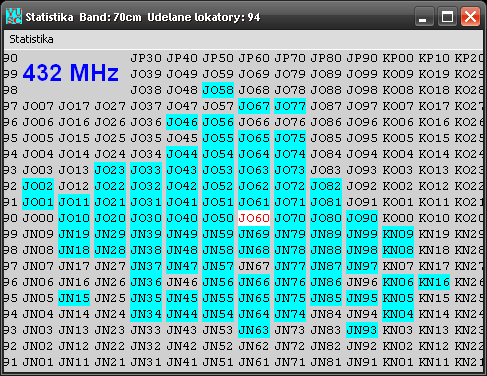The height and width of the screenshot is (376, 487).
Task: Click the KN08 locator cell
Action: pyautogui.click(x=398, y=250)
